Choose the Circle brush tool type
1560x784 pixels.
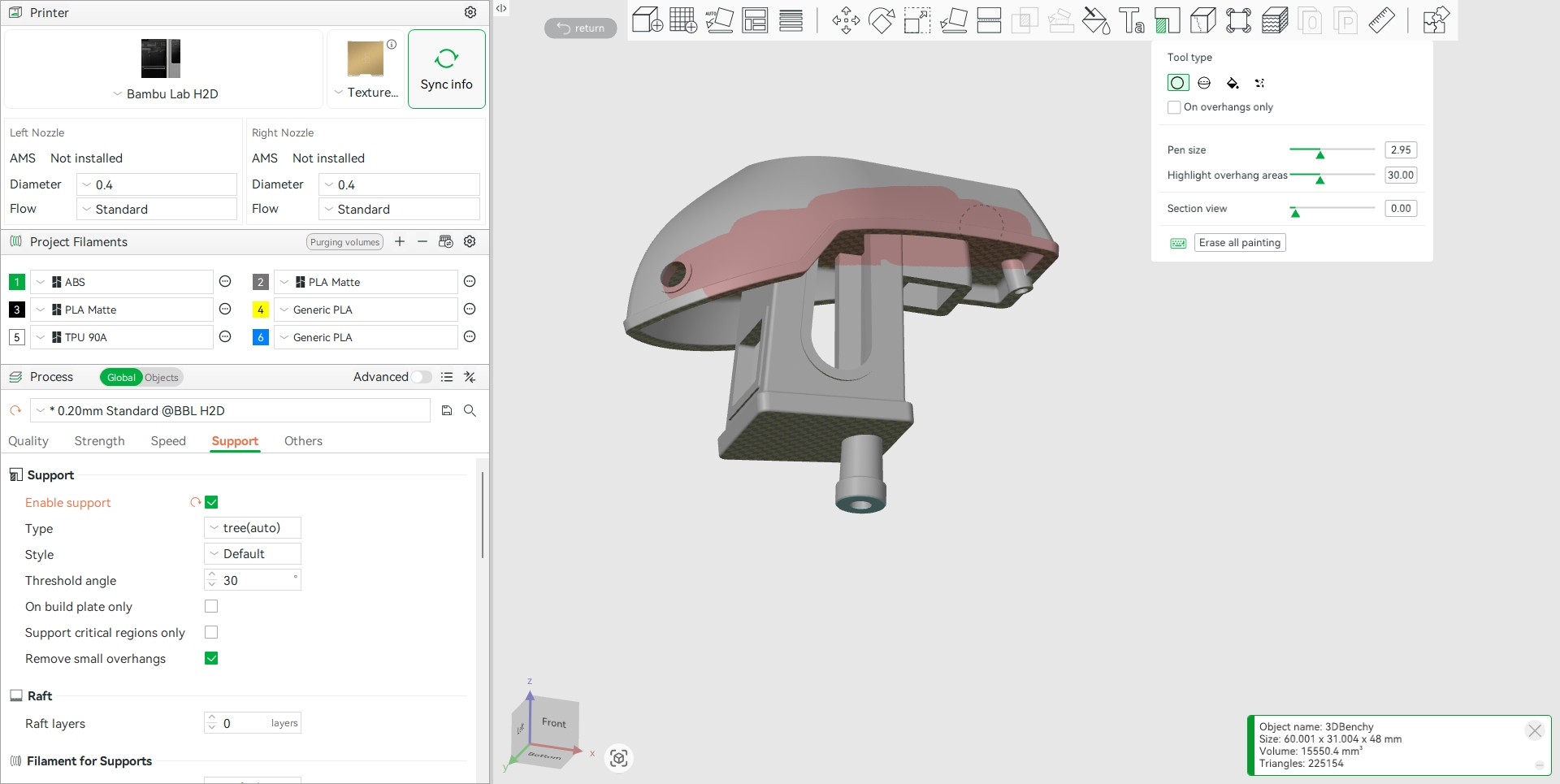[1177, 83]
